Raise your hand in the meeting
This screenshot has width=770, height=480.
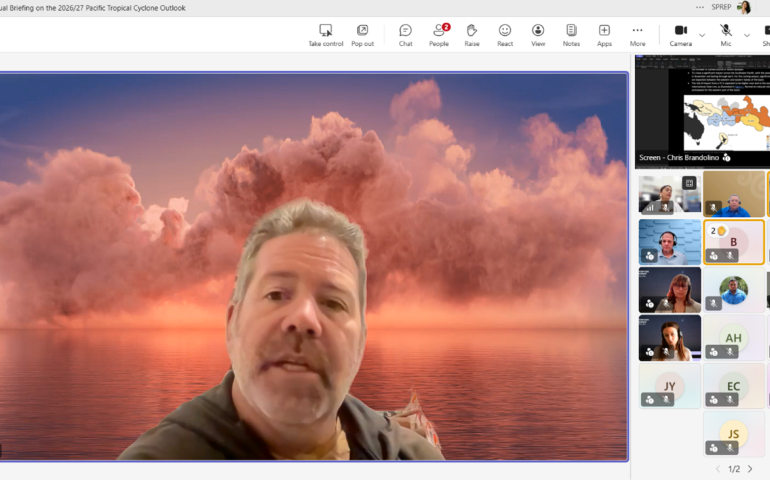coord(472,35)
